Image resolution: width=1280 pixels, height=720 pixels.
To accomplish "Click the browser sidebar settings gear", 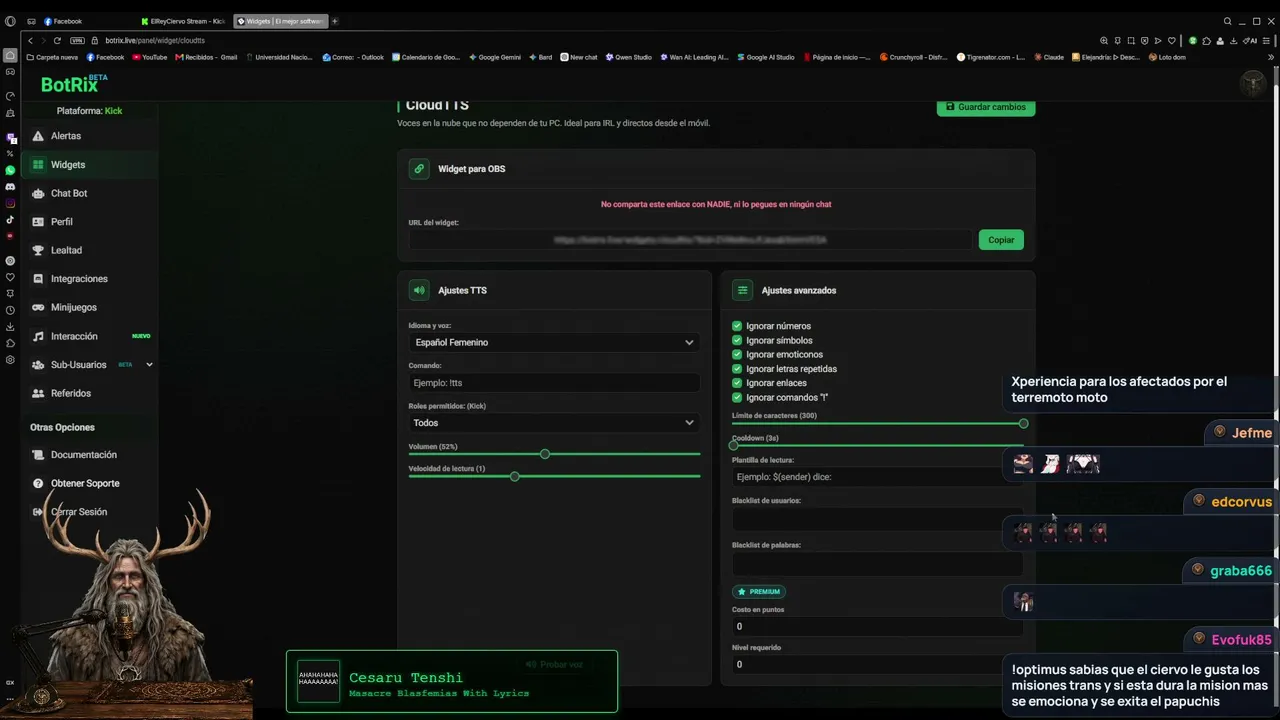I will 10,360.
